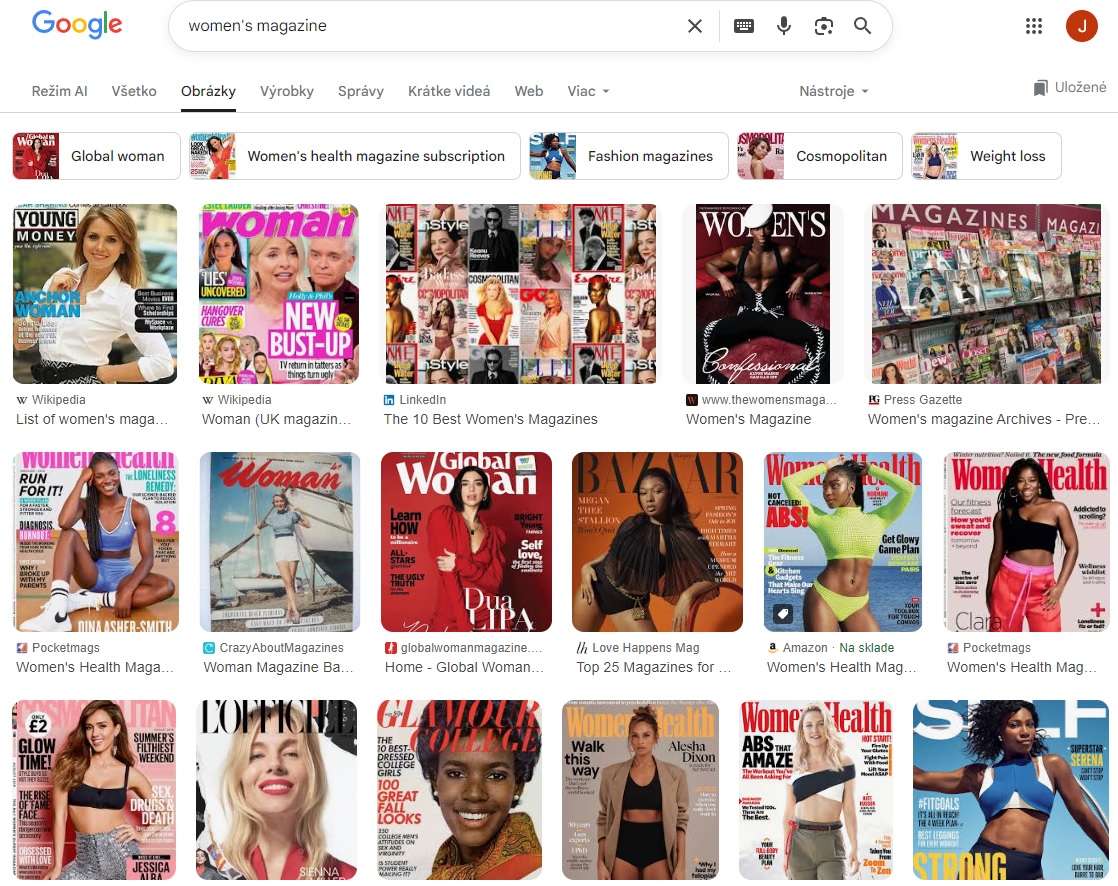Open the Women's Confessional cover thumbnail
This screenshot has width=1118, height=886.
763,294
